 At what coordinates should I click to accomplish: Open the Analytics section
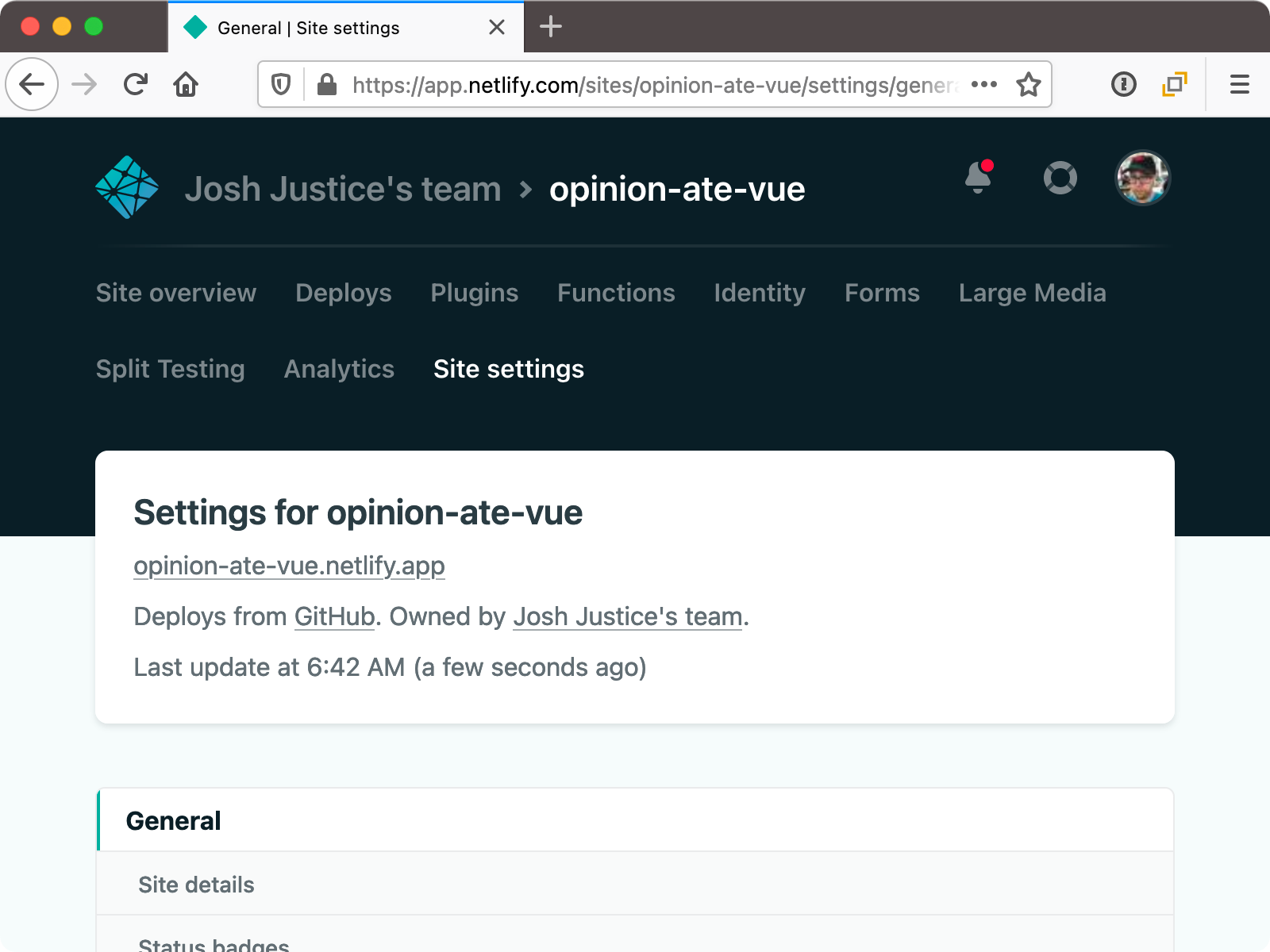(x=339, y=369)
